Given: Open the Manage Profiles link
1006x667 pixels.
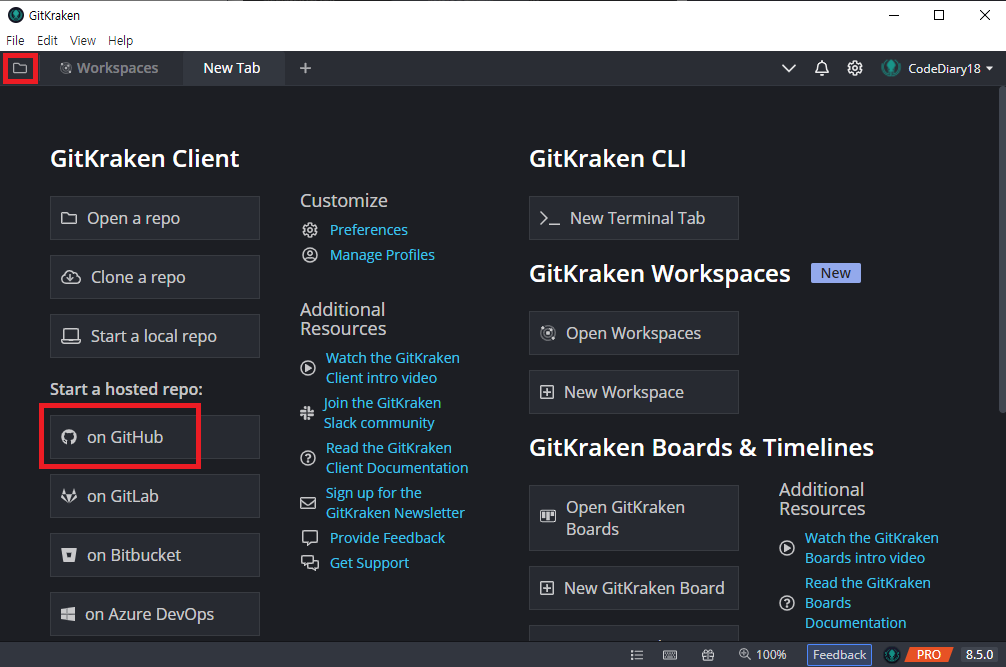Looking at the screenshot, I should [x=382, y=255].
